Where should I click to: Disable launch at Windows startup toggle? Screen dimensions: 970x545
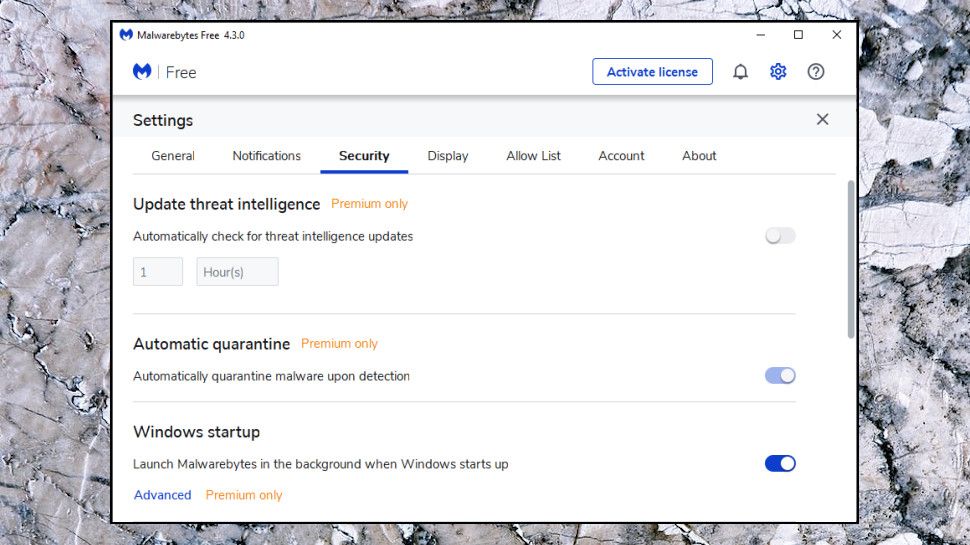point(780,463)
